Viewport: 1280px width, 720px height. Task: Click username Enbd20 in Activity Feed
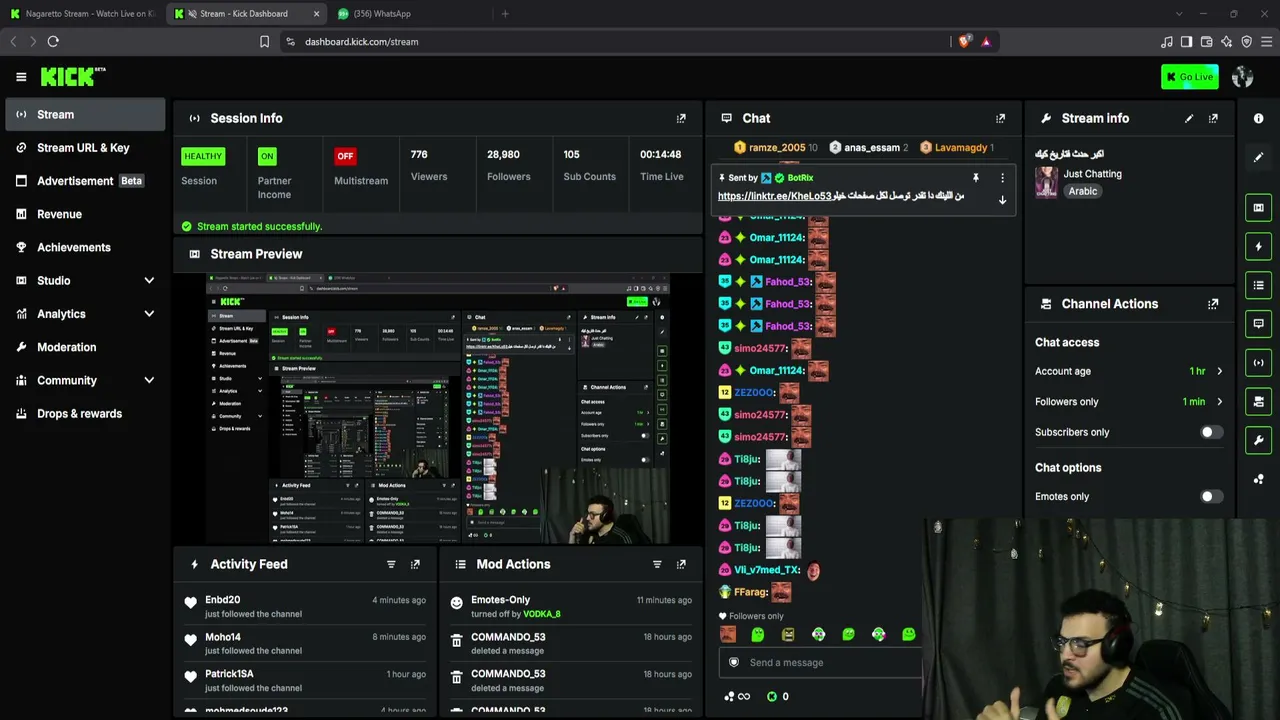click(223, 600)
